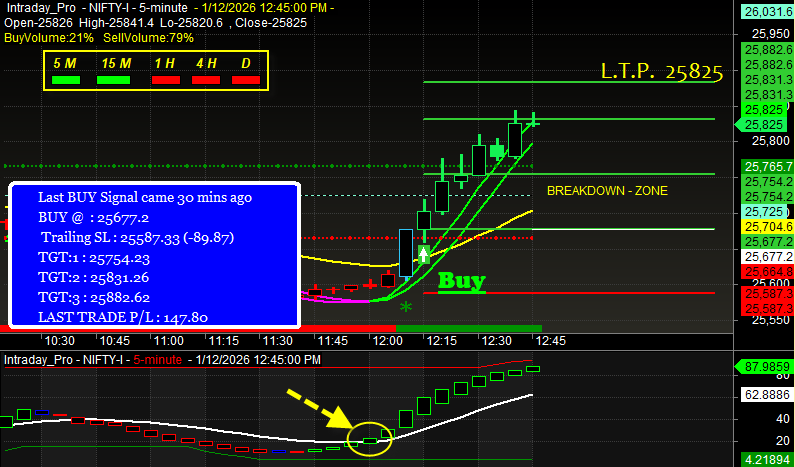Click the "TGT:2 : 25831.26" line
795x467 pixels.
click(94, 277)
